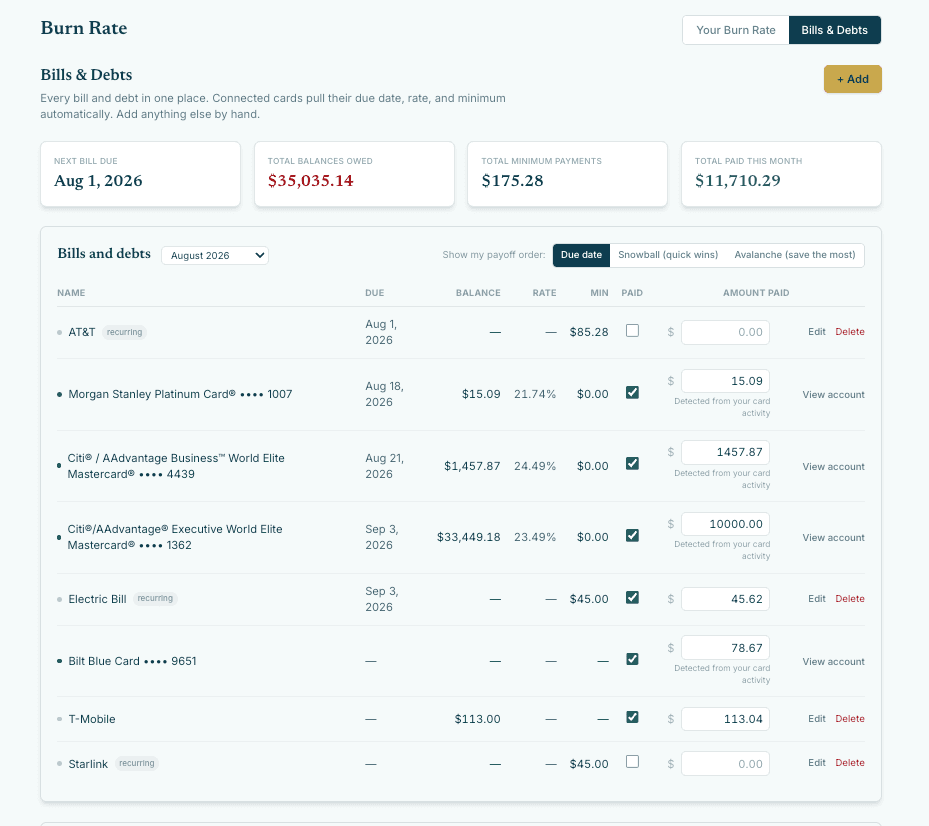Click the T-Mobile bill name
Screen dimensions: 929x826
[x=92, y=719]
